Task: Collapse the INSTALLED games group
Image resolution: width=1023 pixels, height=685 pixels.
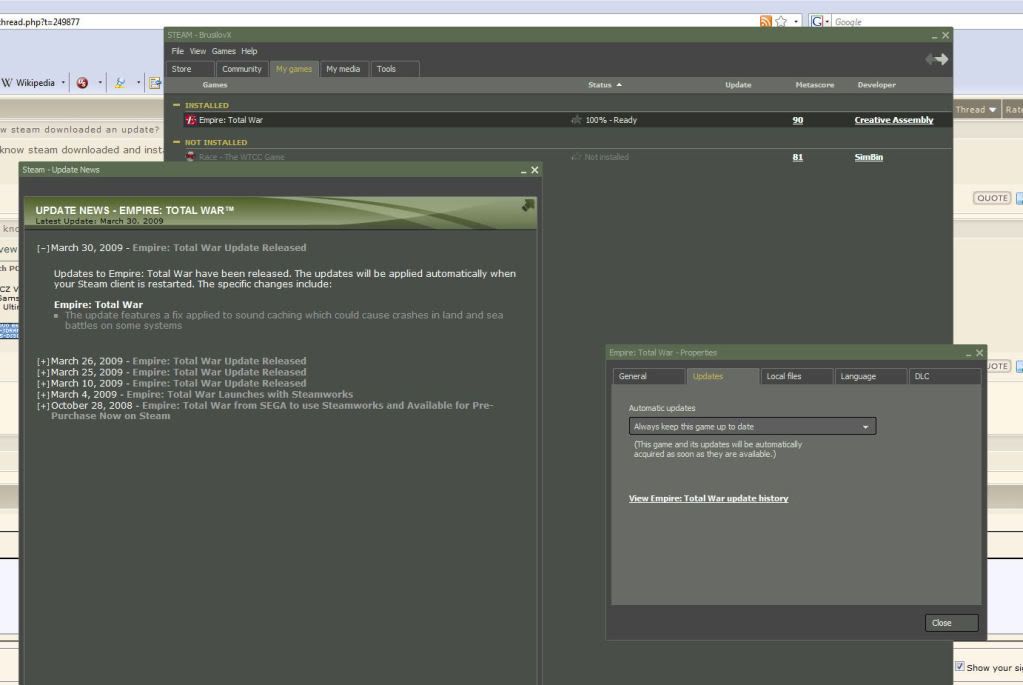Action: click(x=177, y=105)
